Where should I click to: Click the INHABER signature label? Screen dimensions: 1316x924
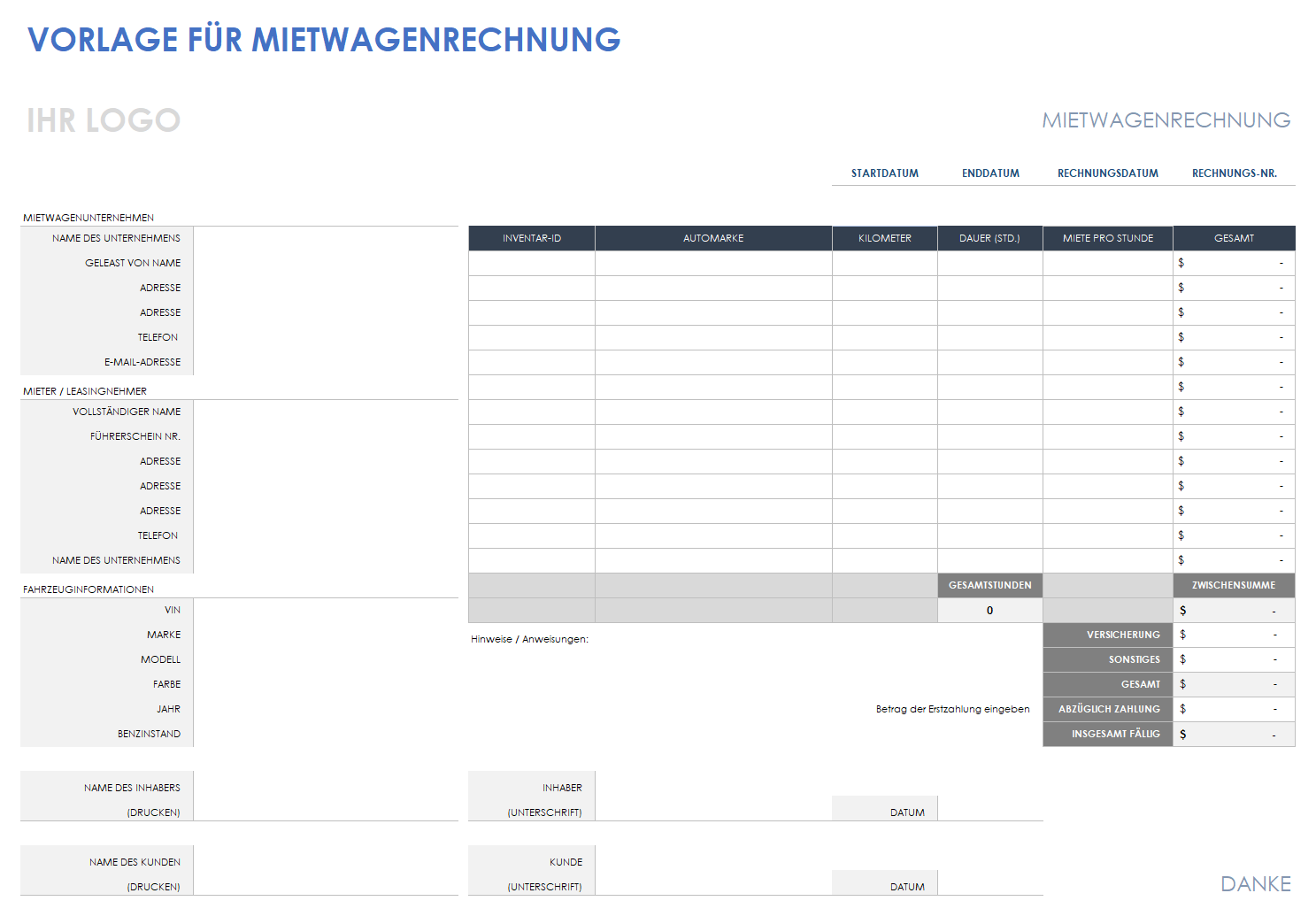pyautogui.click(x=562, y=788)
